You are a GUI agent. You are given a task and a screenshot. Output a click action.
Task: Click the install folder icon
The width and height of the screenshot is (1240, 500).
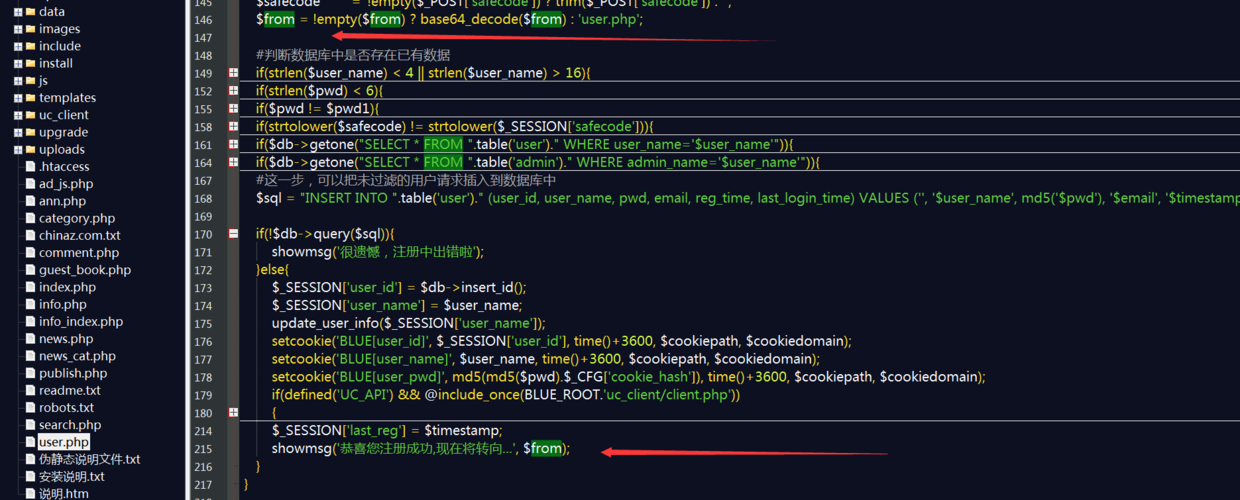(30, 63)
